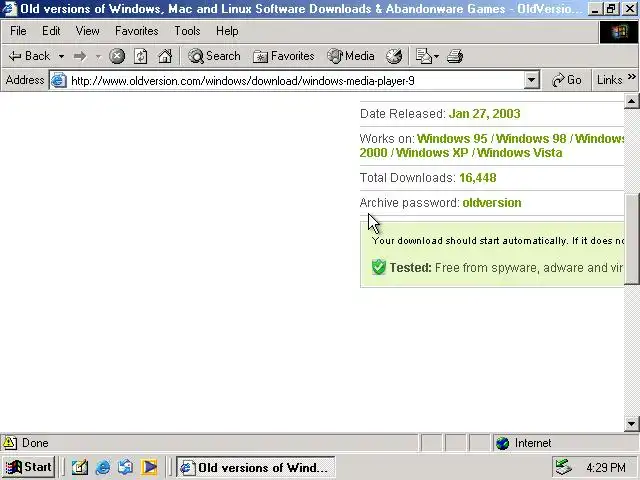Click the Internet zone globe icon
640x480 pixels.
click(502, 443)
